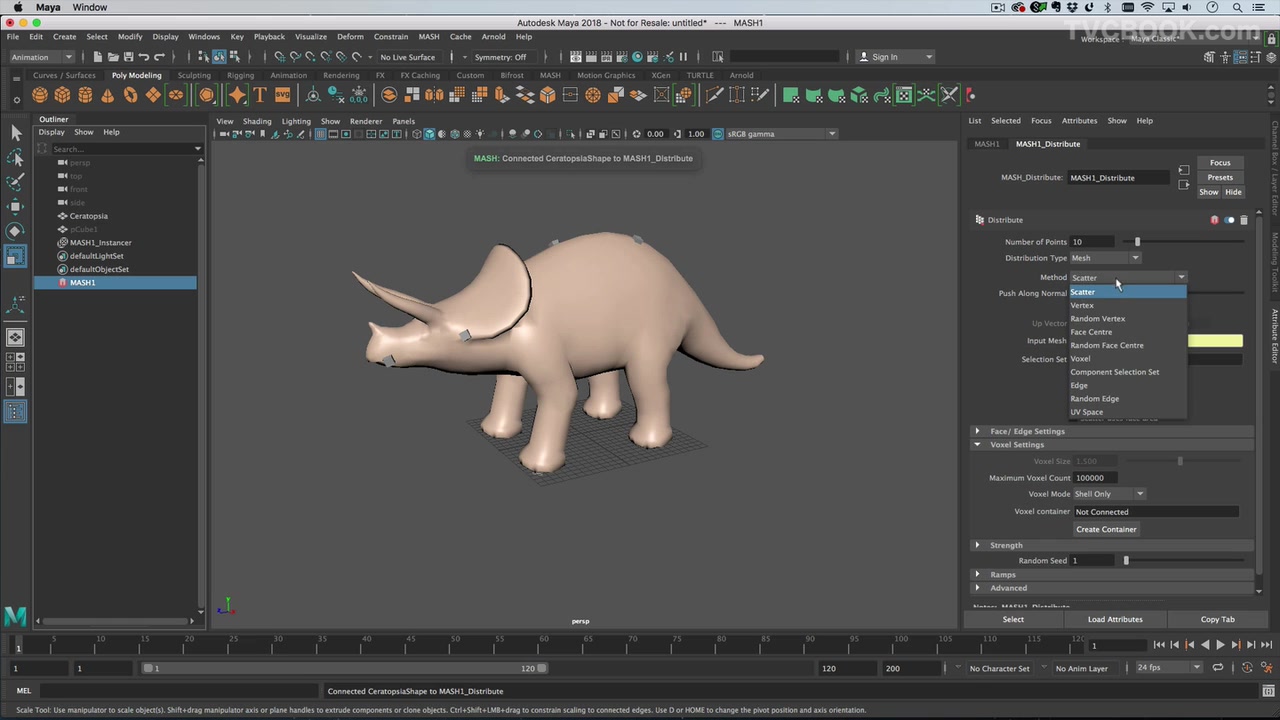Viewport: 1280px width, 720px height.
Task: Click the Show button in Attribute Editor
Action: (x=1208, y=192)
